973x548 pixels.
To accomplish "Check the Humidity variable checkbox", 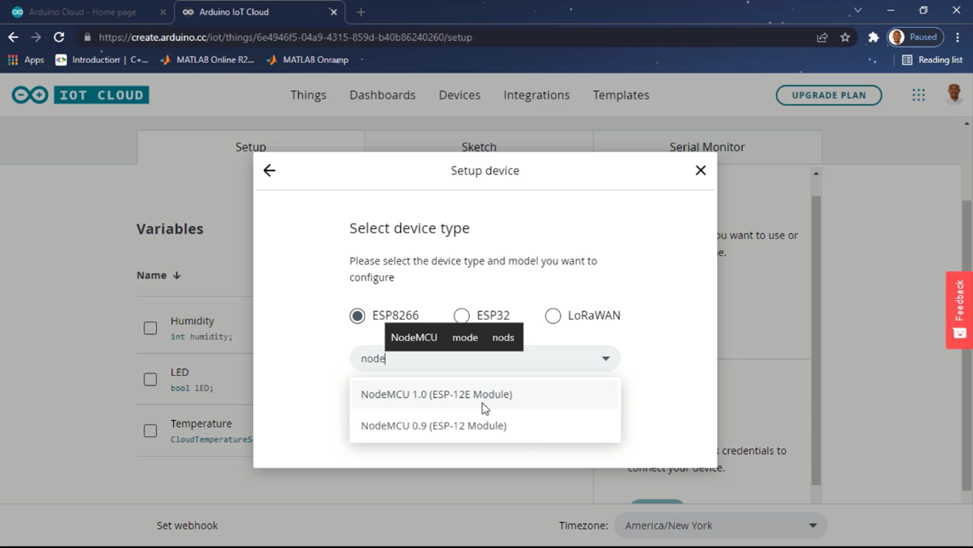I will pos(150,328).
